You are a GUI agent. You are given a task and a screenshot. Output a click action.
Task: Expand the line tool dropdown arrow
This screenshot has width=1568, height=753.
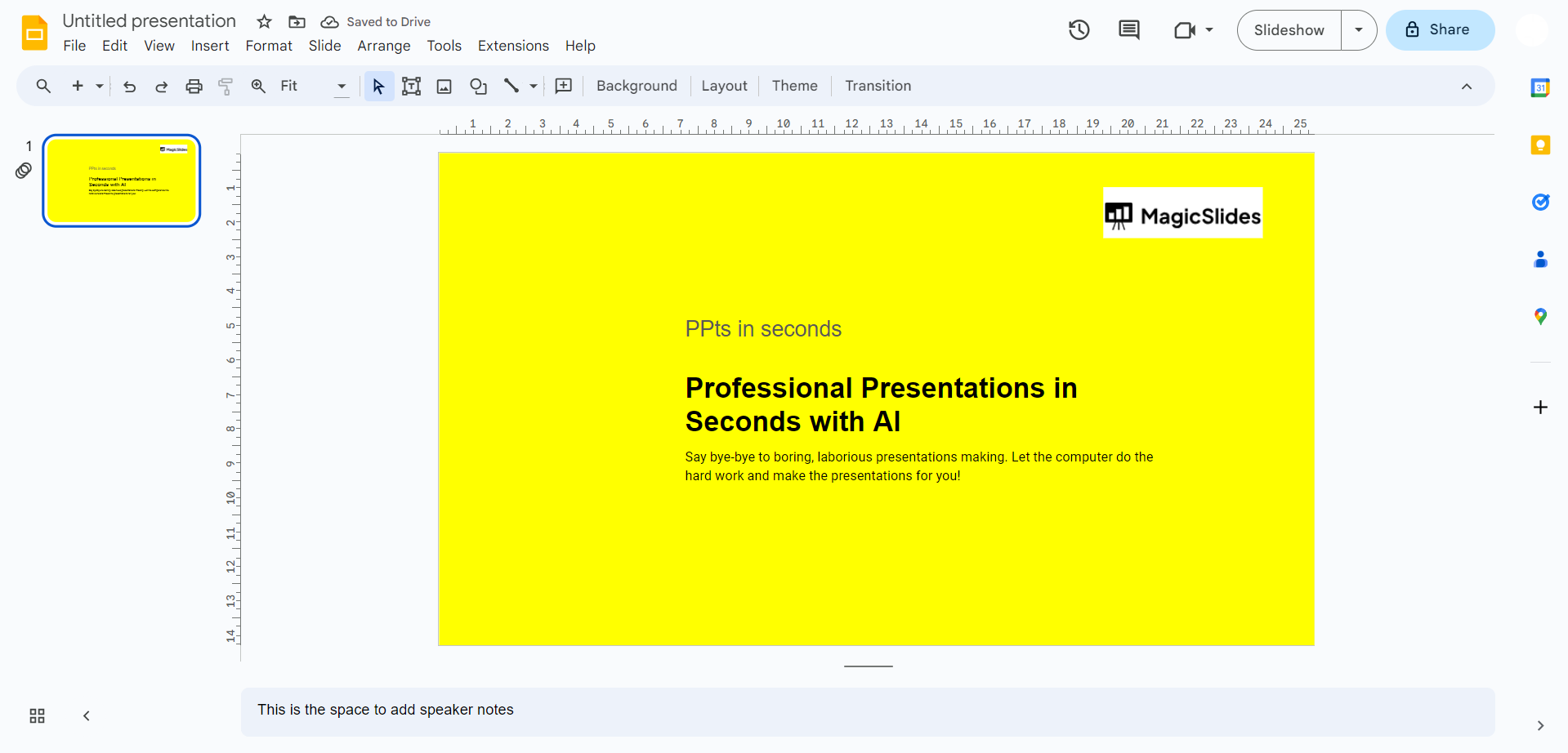[x=534, y=87]
